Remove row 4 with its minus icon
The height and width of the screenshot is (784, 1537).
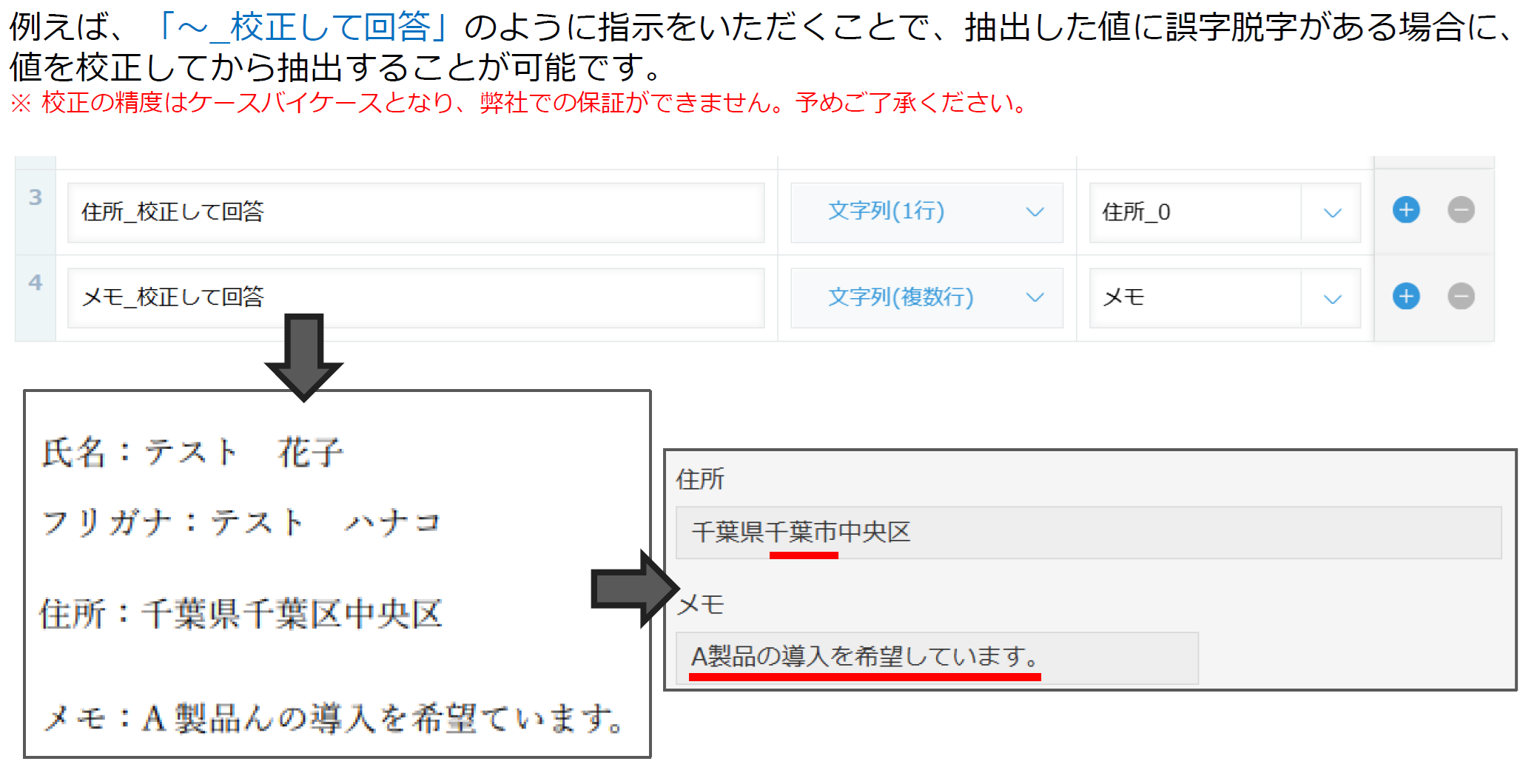point(1461,297)
